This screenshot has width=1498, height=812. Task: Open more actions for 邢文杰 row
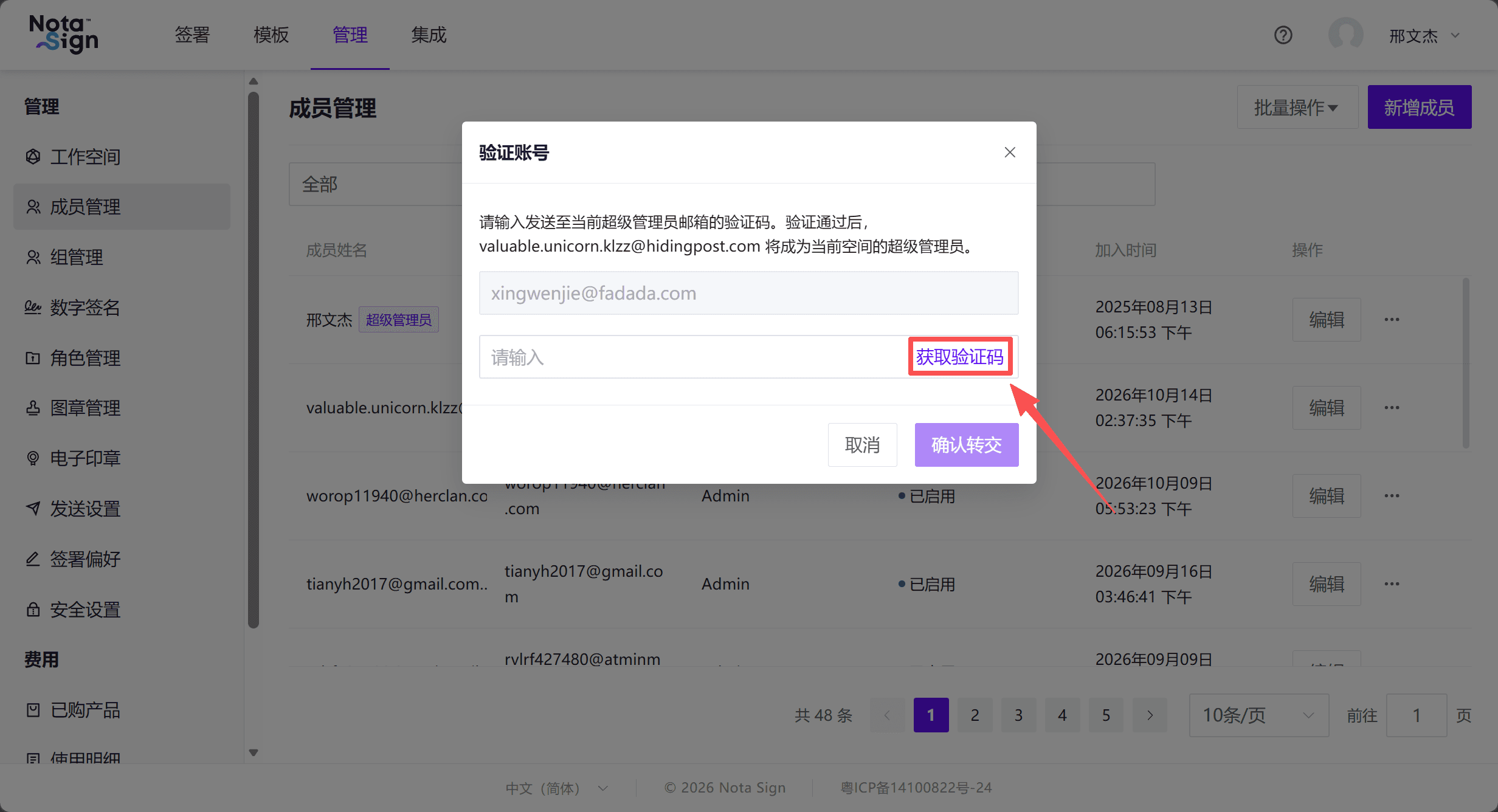click(1392, 320)
